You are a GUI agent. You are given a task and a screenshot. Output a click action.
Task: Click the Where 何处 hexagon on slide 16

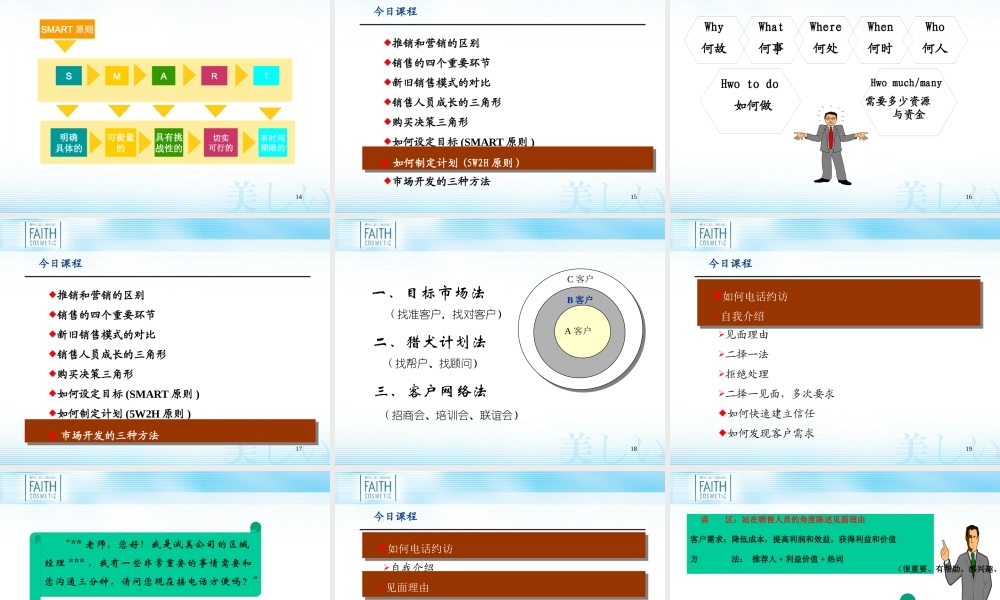point(825,38)
